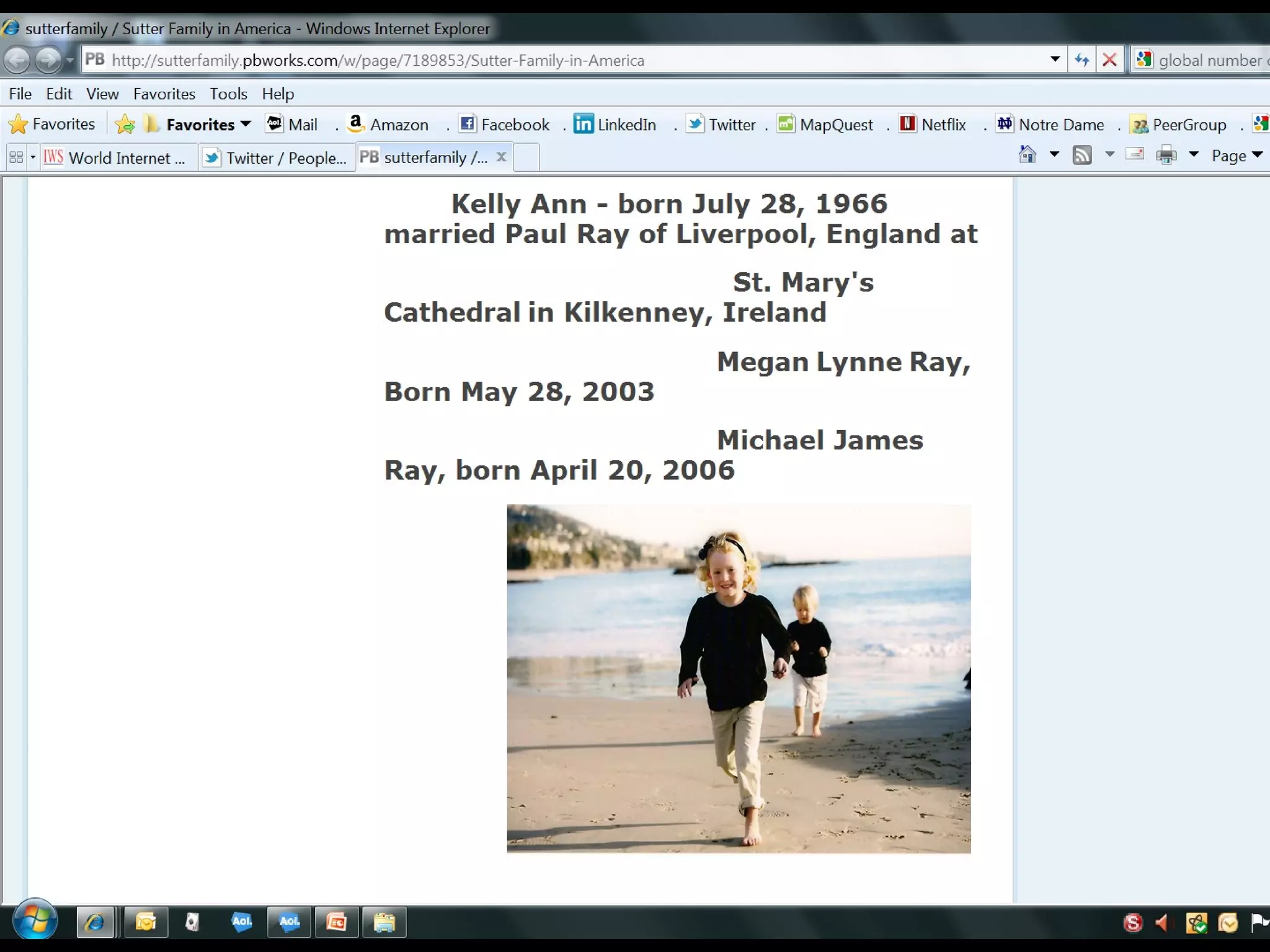Expand the Page menu dropdown
This screenshot has width=1270, height=952.
(x=1237, y=156)
